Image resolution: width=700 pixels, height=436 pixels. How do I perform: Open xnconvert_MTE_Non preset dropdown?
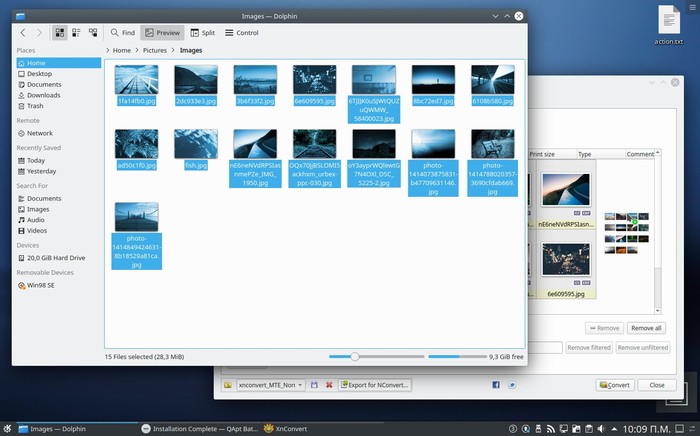pyautogui.click(x=271, y=385)
